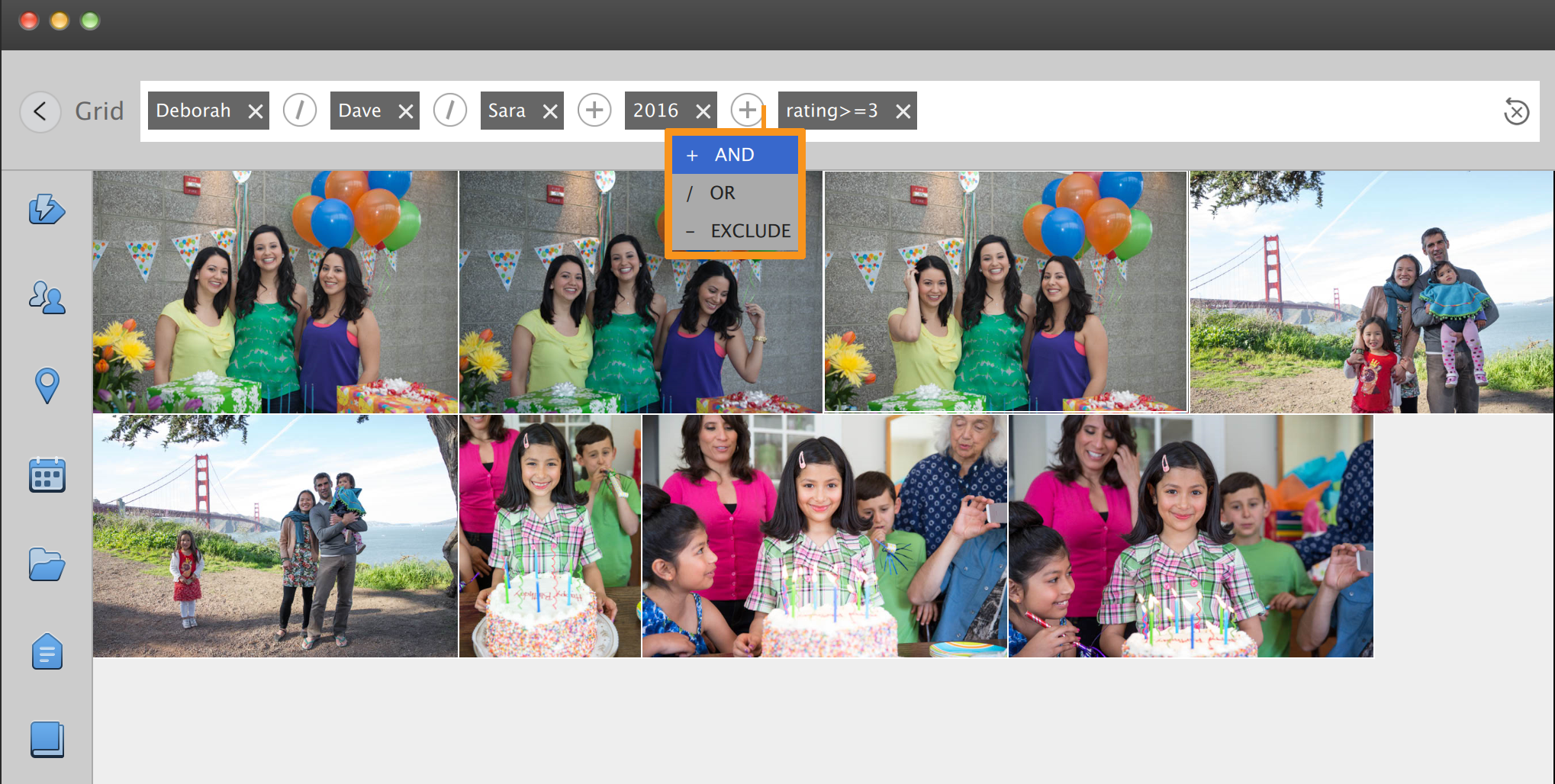Viewport: 1555px width, 784px height.
Task: Select OR from the operator menu
Action: [x=722, y=193]
